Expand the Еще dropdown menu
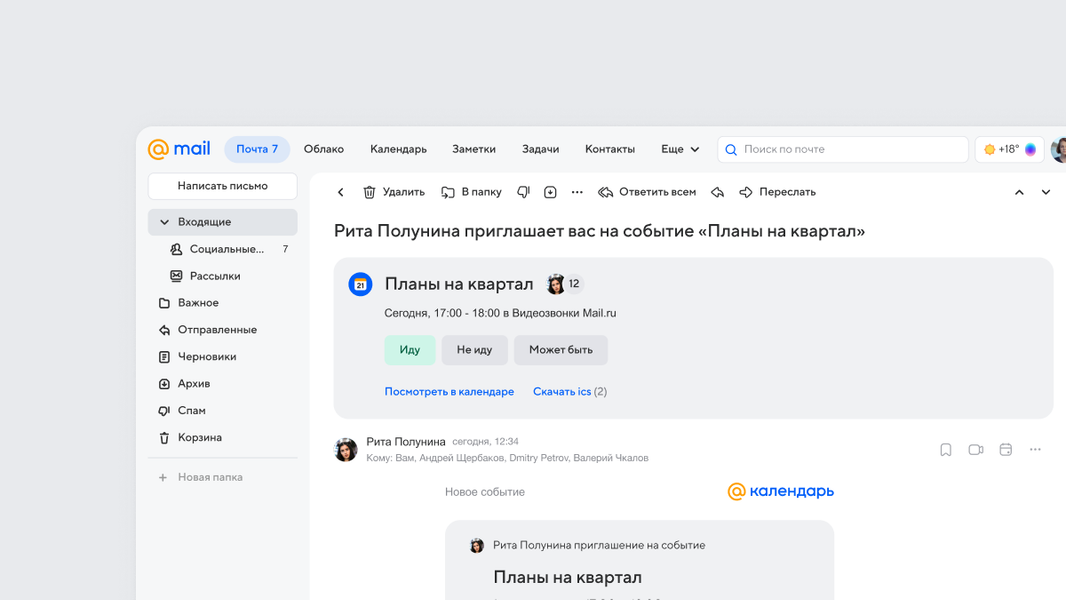The height and width of the screenshot is (600, 1066). click(x=680, y=149)
